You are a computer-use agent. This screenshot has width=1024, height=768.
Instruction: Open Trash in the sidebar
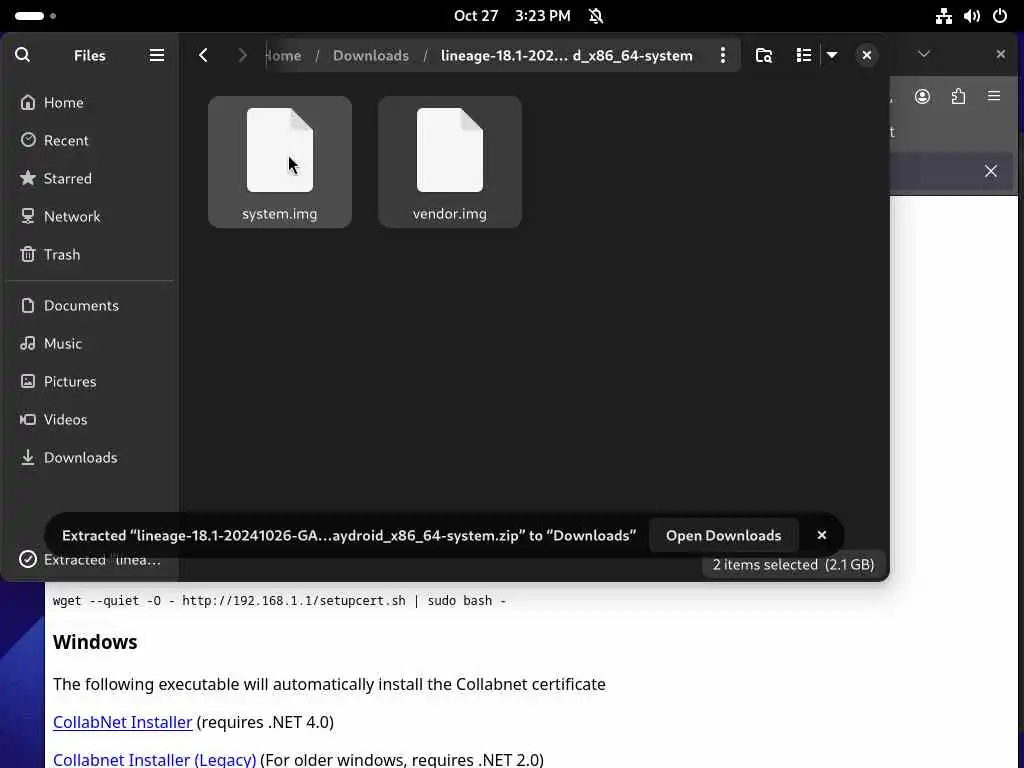click(90, 254)
